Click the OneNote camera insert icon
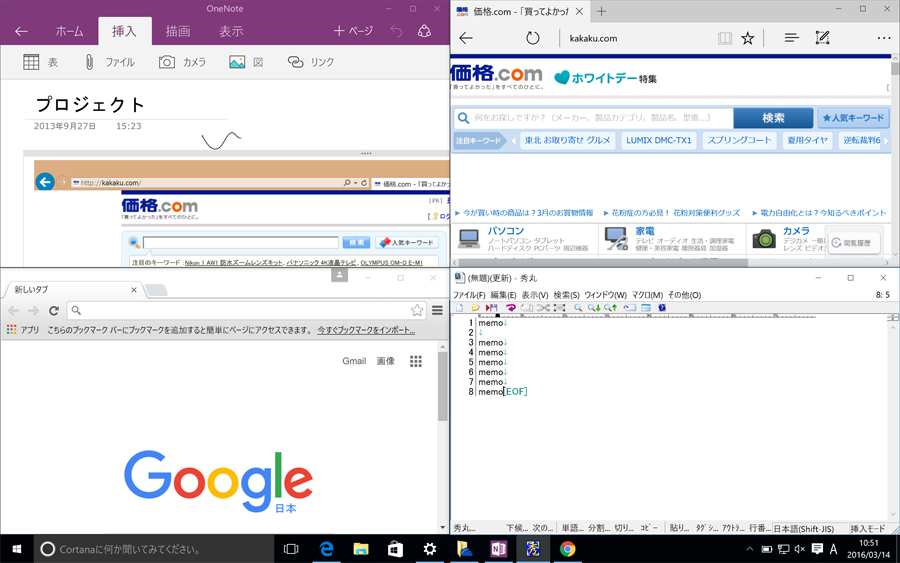The image size is (900, 563). 167,62
